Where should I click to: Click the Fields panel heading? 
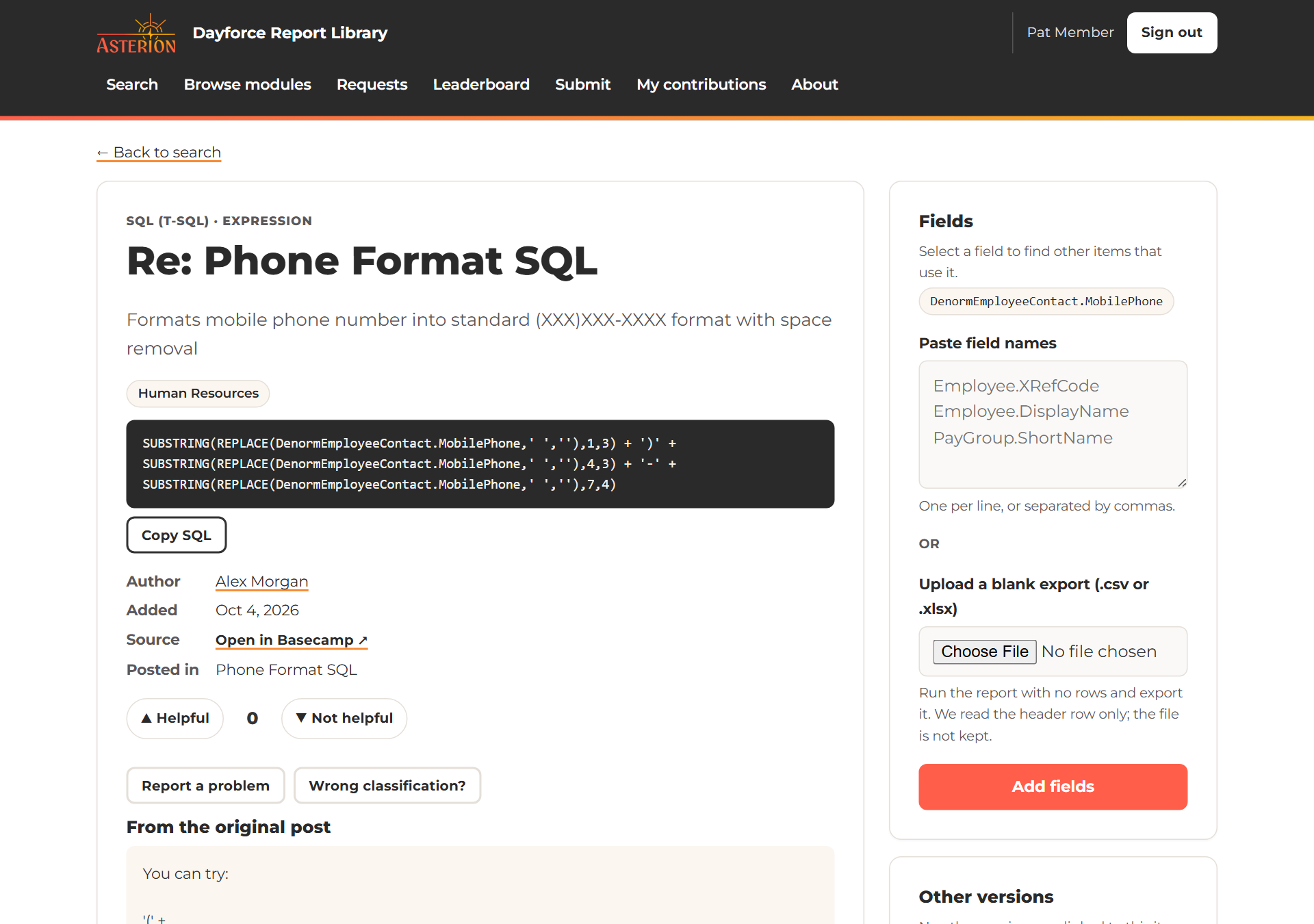(946, 221)
